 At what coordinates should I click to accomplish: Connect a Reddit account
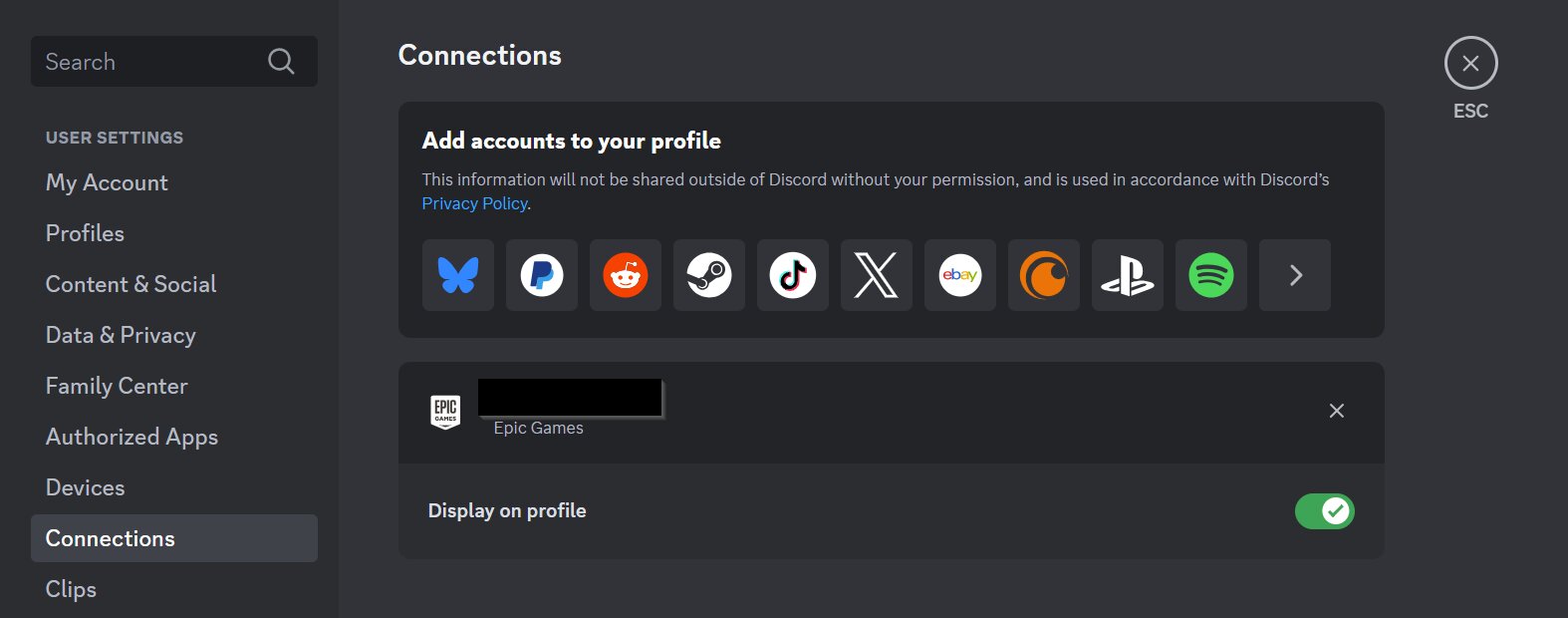tap(626, 275)
